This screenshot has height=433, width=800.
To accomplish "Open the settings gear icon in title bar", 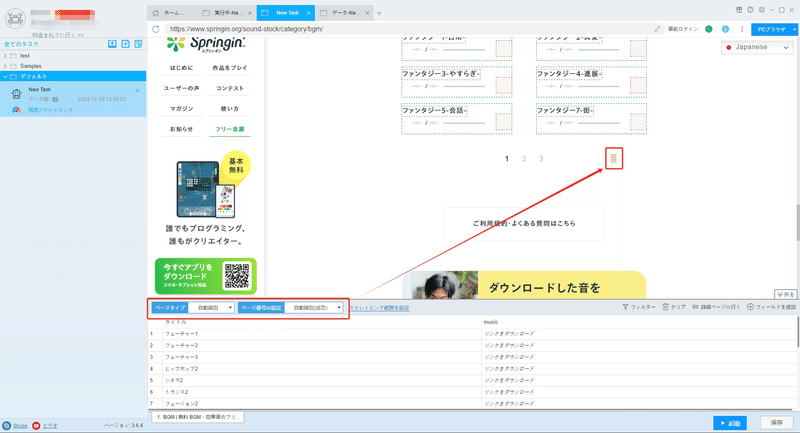I will (761, 10).
